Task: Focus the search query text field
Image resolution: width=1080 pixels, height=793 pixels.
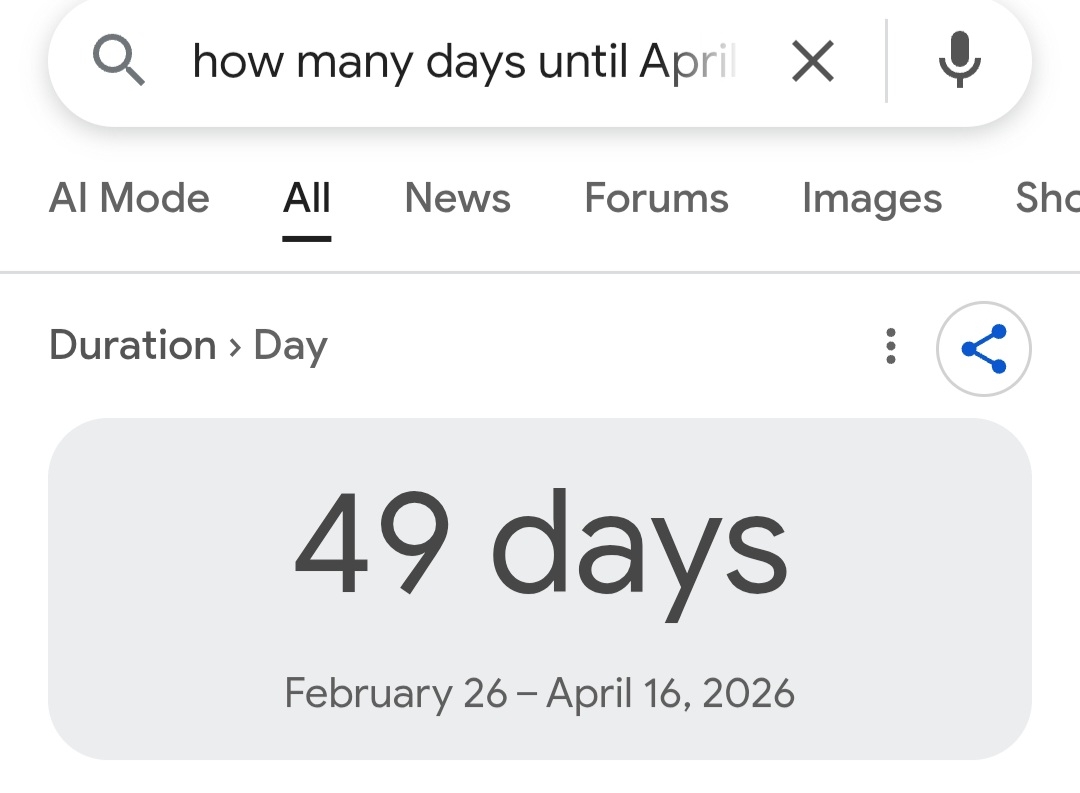Action: 464,62
